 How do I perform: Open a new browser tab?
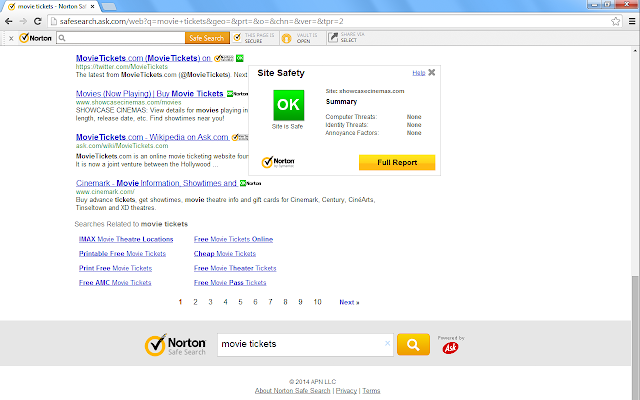(x=109, y=7)
